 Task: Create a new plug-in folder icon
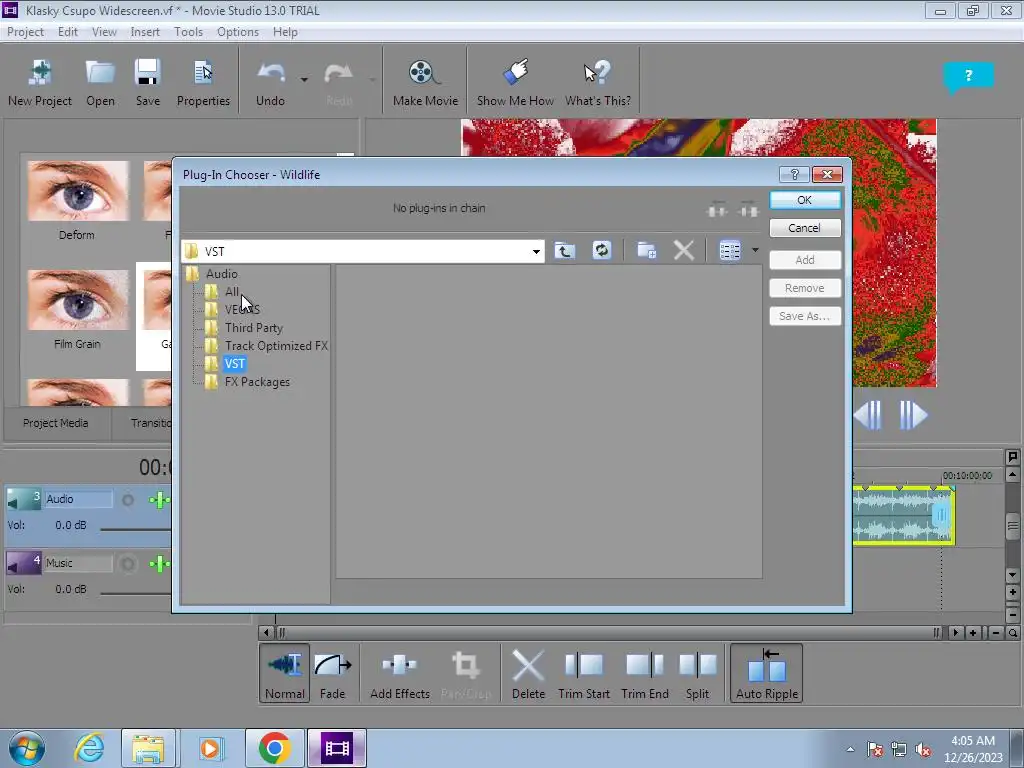click(x=647, y=251)
